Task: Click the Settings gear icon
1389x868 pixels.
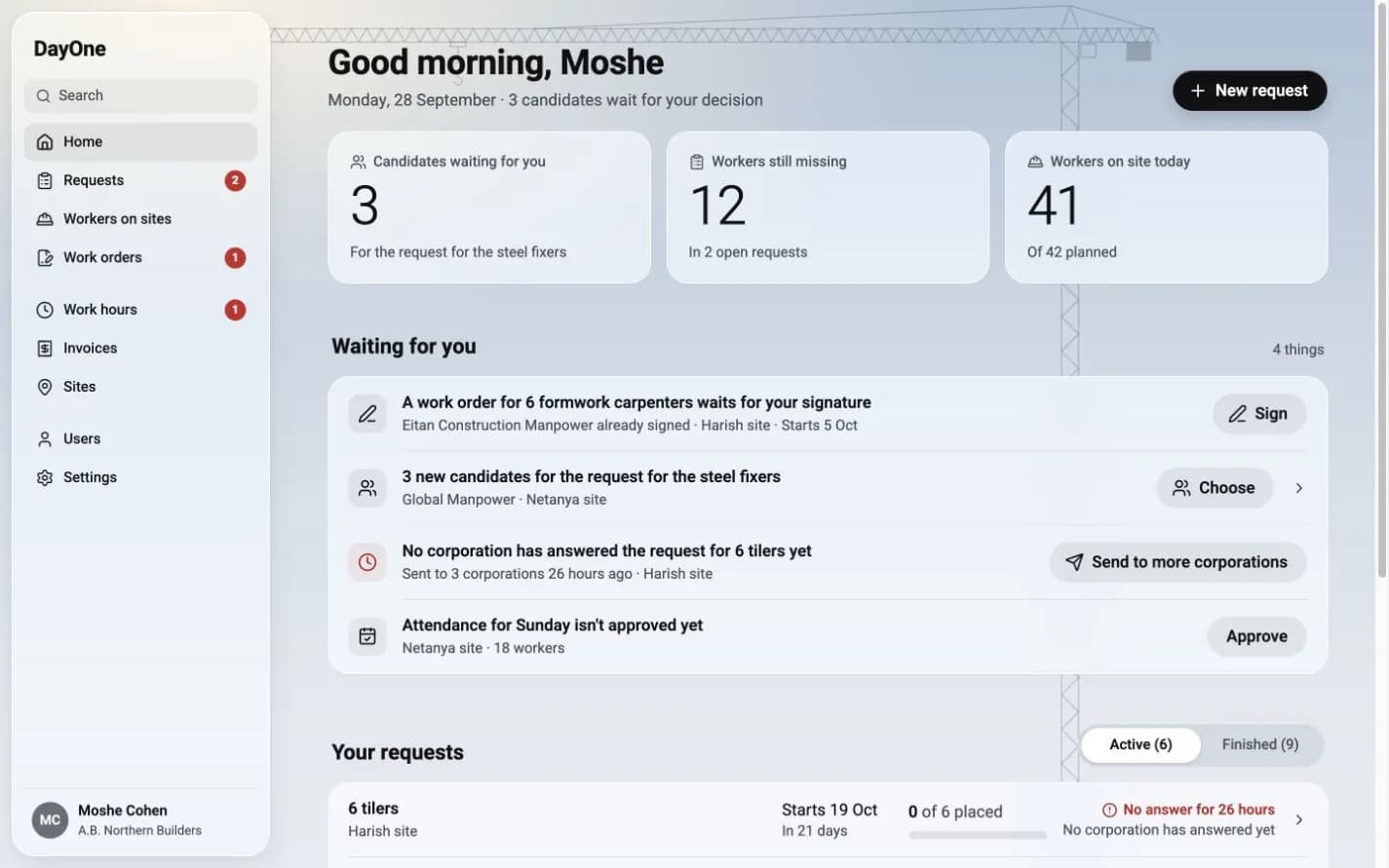Action: (45, 478)
